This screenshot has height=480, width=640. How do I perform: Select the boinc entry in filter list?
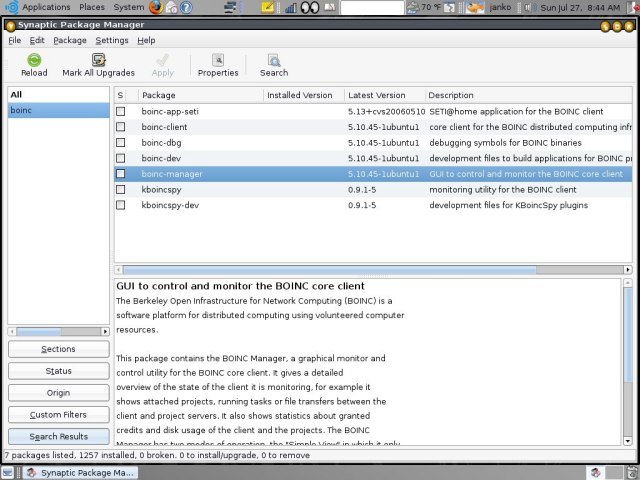(58, 110)
